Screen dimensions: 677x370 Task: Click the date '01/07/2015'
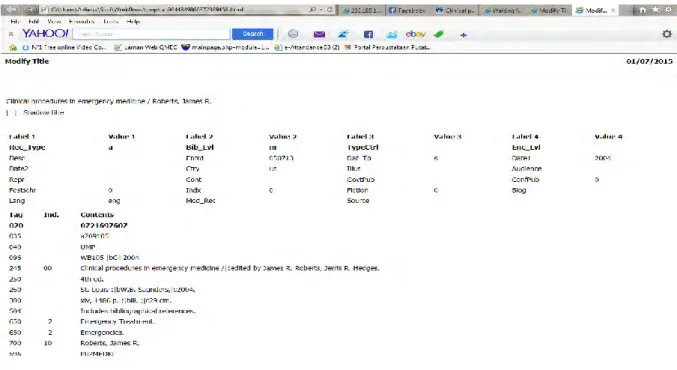point(649,61)
